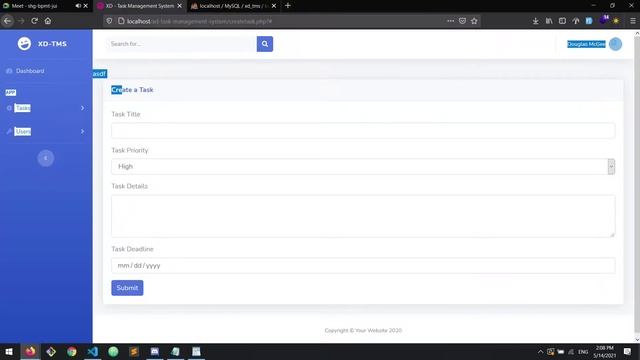Open the Users menu item
This screenshot has height=360, width=640.
click(22, 131)
